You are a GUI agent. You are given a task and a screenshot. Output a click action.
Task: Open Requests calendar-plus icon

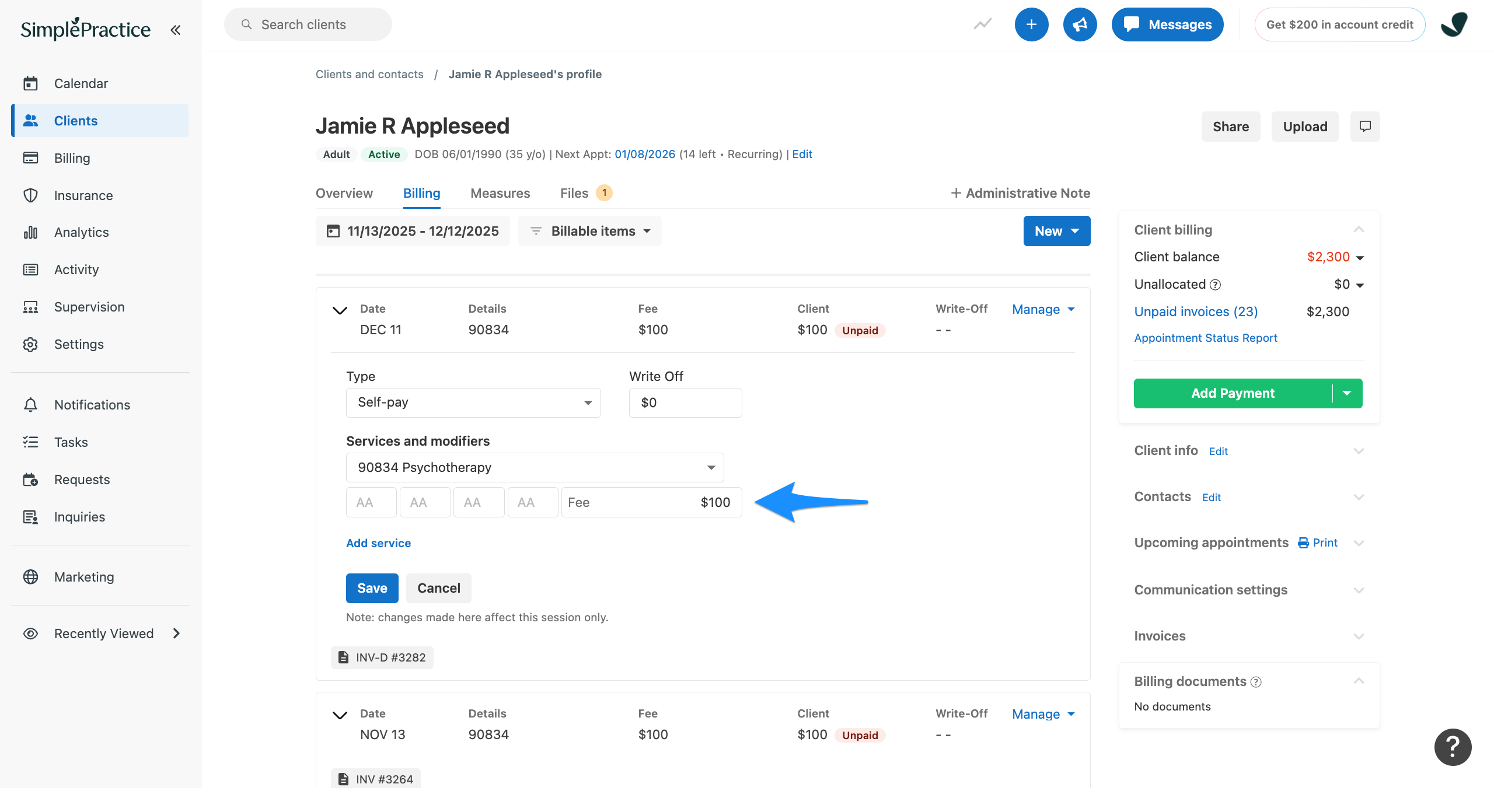tap(30, 480)
